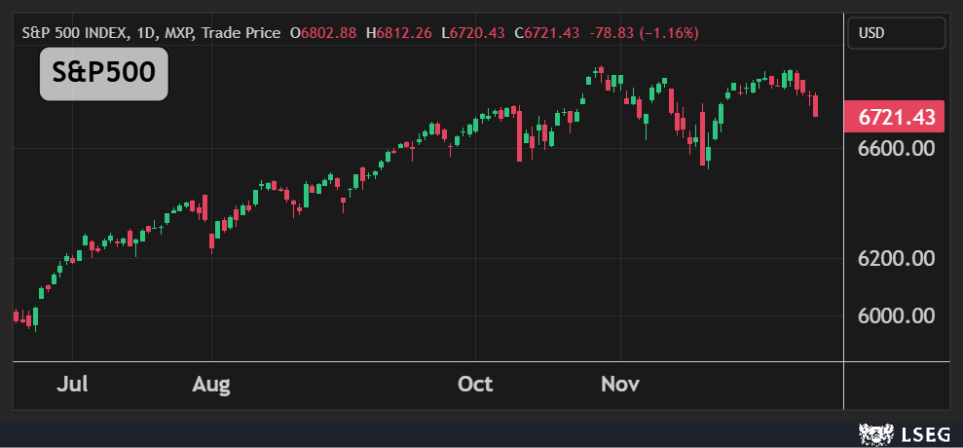Click the current price tag 6721.43

coord(896,117)
